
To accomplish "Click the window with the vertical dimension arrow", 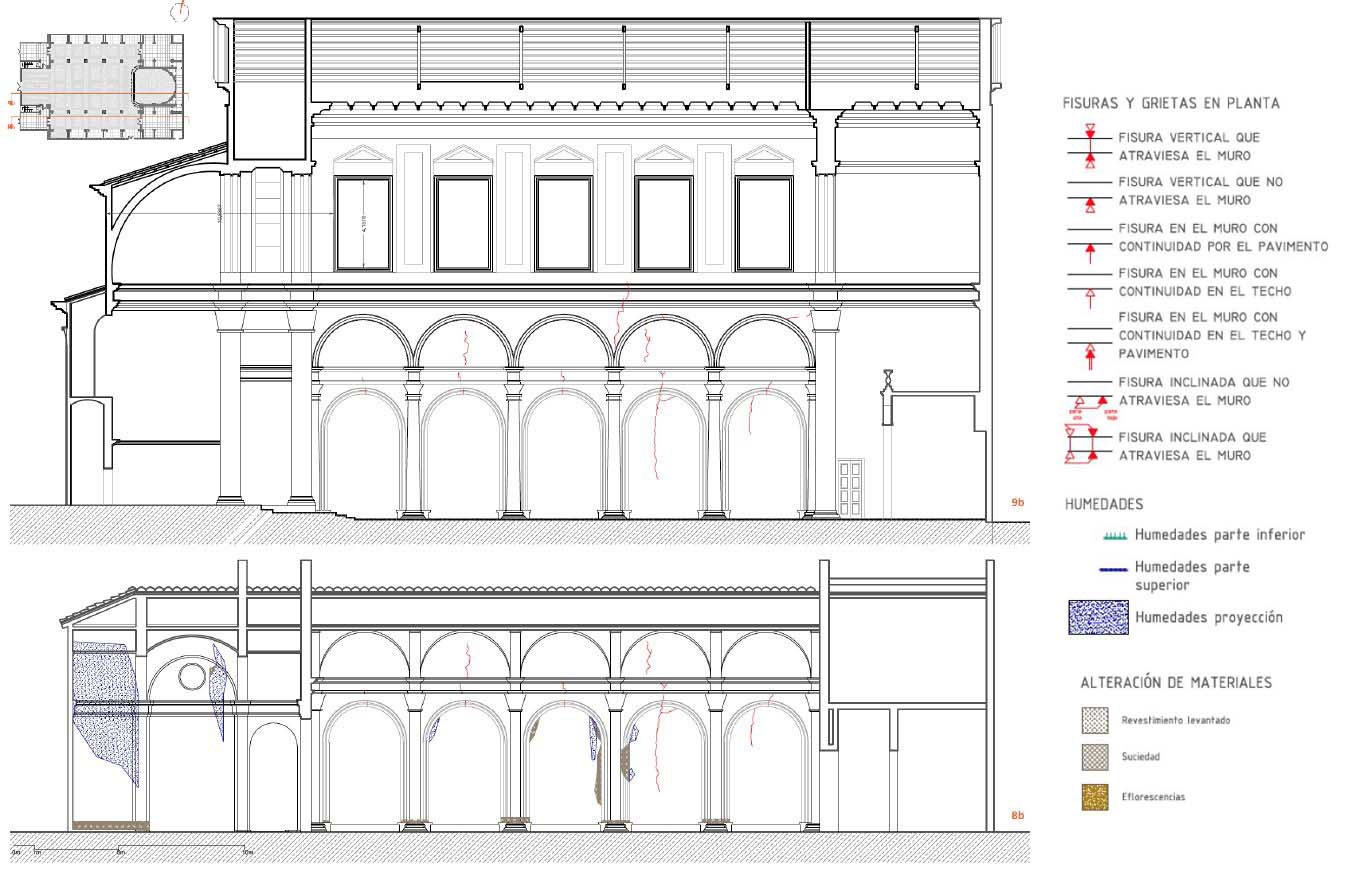I will click(364, 224).
